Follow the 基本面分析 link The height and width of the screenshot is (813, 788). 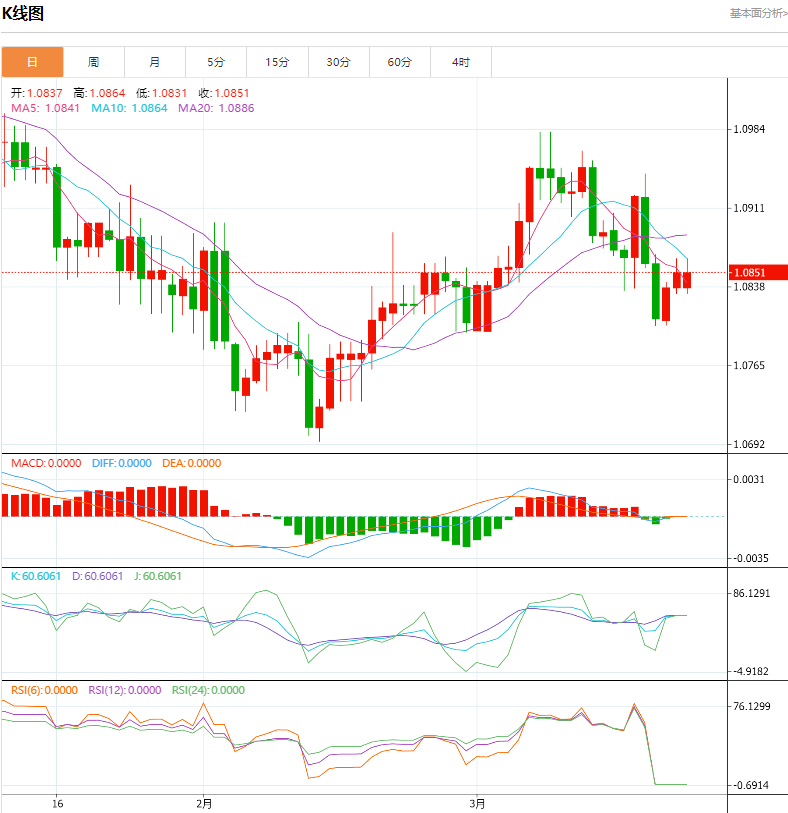758,13
